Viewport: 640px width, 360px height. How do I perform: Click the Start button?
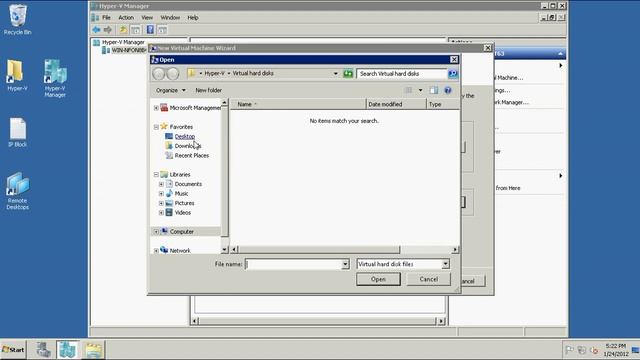pyautogui.click(x=13, y=350)
